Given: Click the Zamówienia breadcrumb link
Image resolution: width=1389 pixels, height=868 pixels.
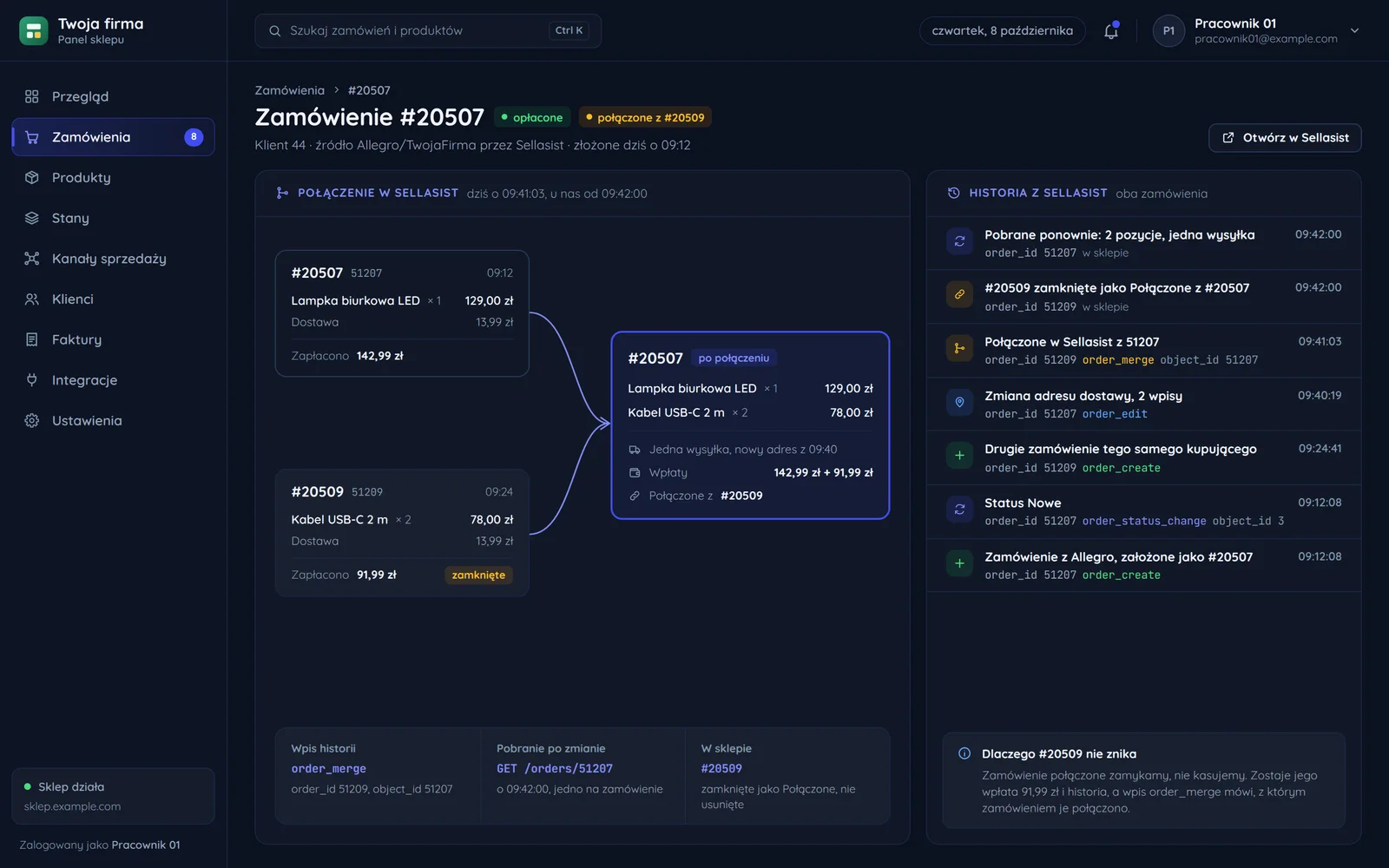Looking at the screenshot, I should [x=289, y=90].
